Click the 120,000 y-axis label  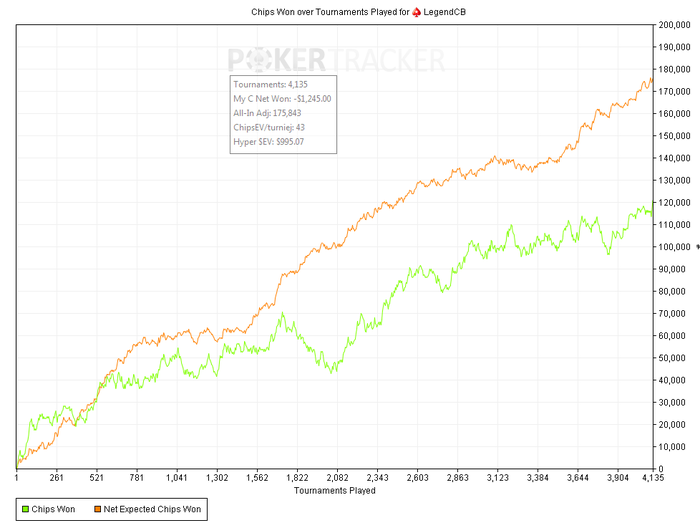click(x=675, y=203)
